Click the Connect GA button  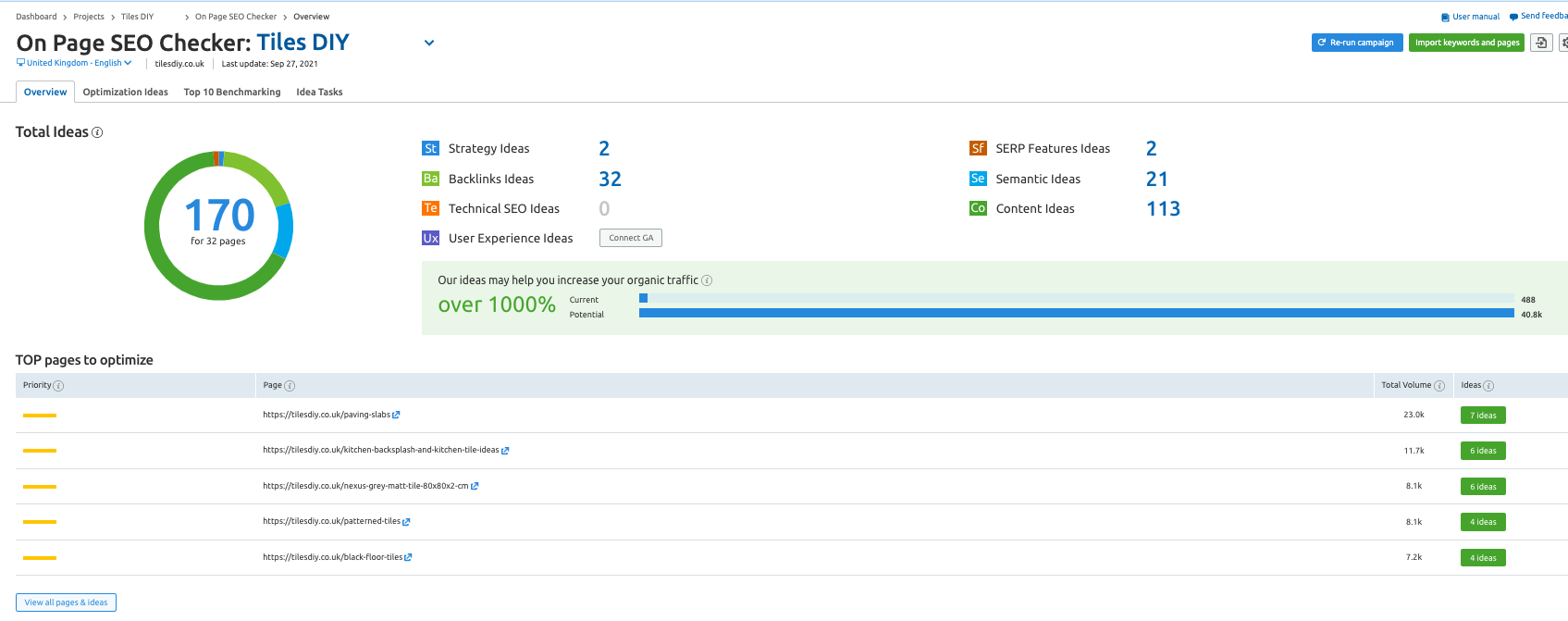click(x=631, y=238)
